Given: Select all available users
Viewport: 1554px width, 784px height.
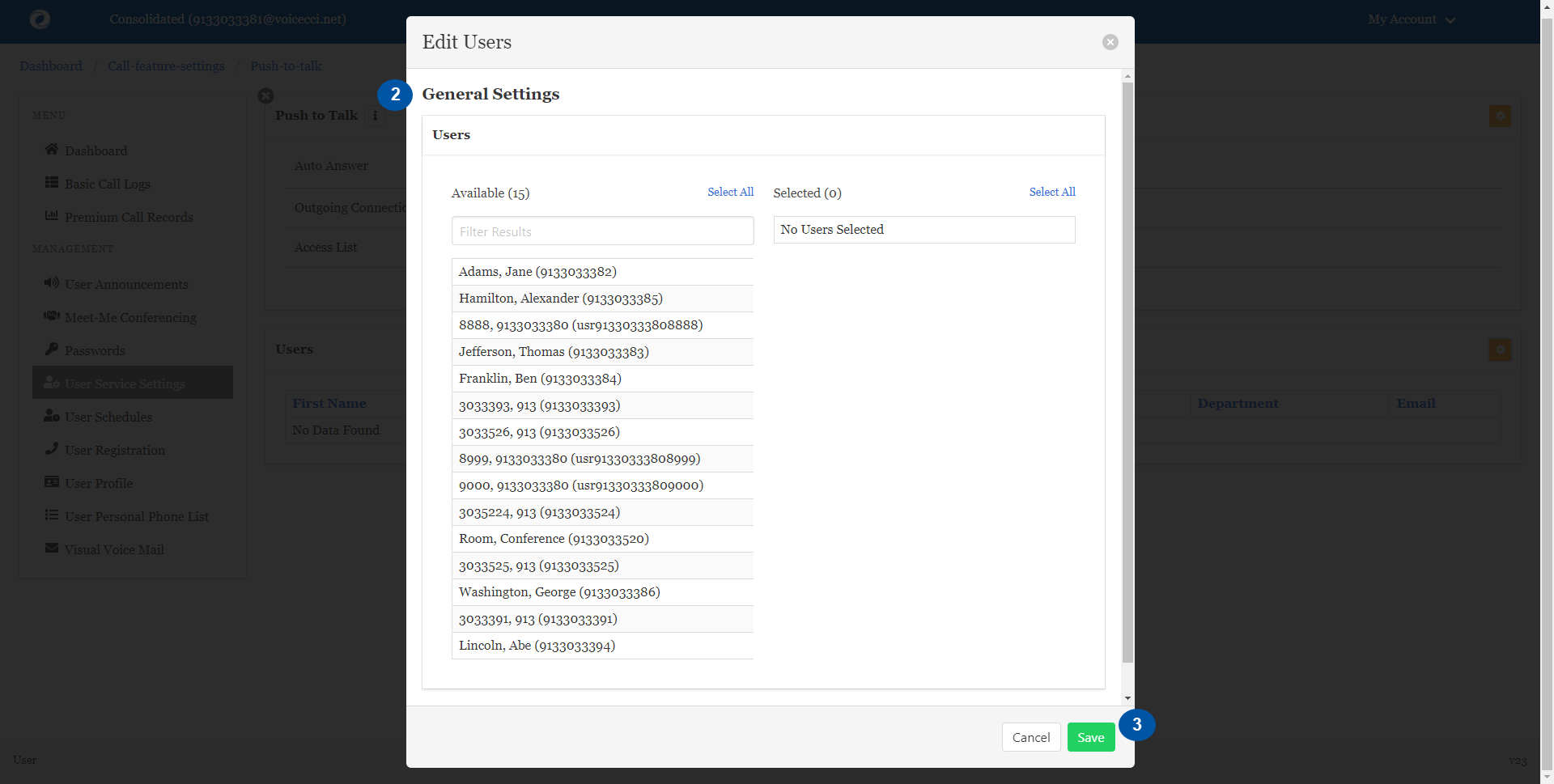Looking at the screenshot, I should pyautogui.click(x=730, y=192).
